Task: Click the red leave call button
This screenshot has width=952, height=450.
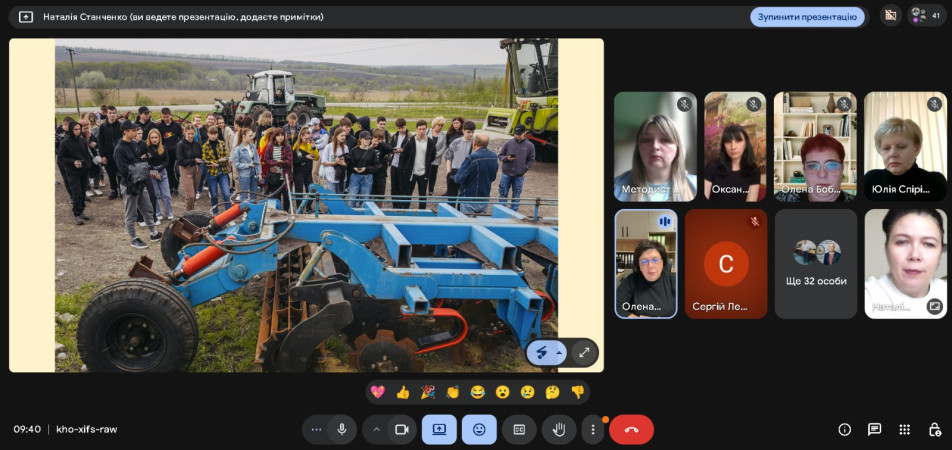Action: point(631,429)
